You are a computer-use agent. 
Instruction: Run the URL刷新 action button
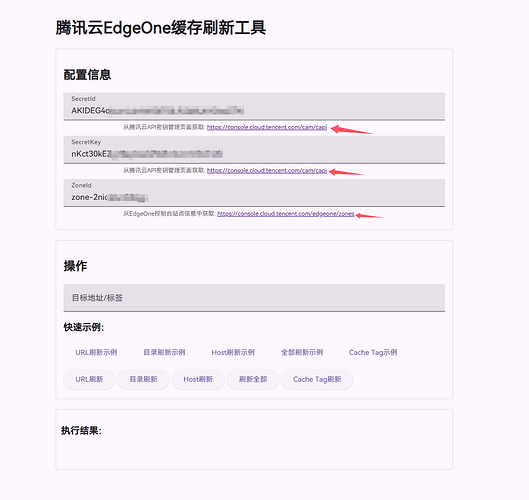(89, 379)
